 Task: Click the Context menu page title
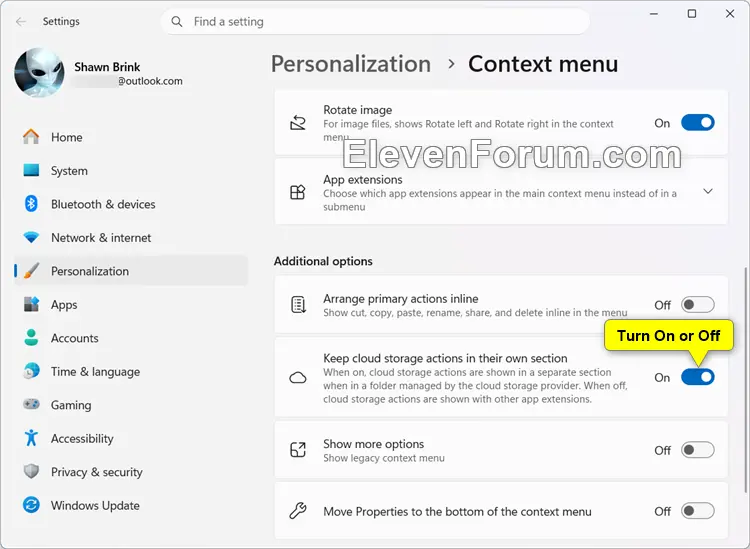click(543, 64)
